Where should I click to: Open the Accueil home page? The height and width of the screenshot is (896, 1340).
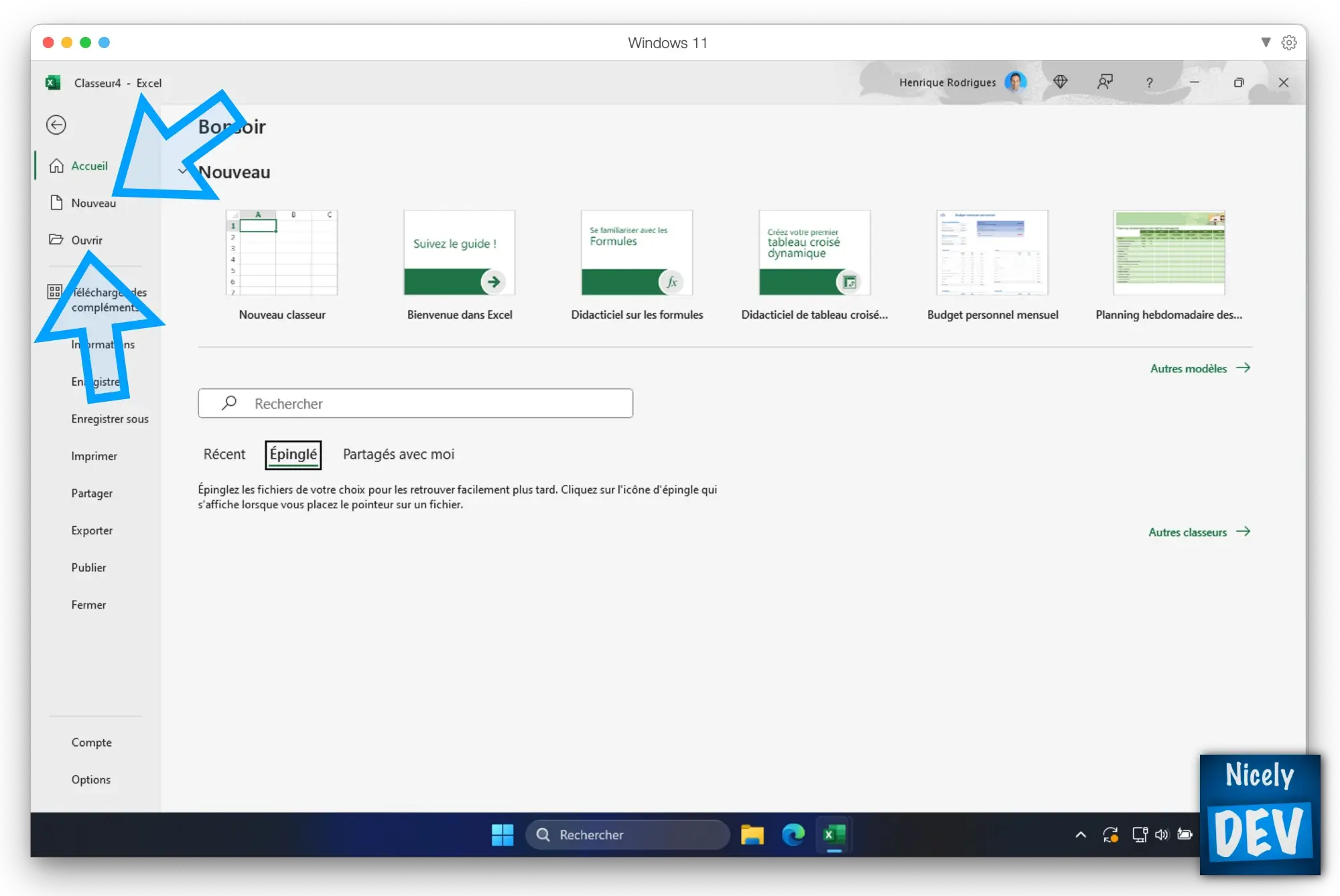(x=89, y=165)
